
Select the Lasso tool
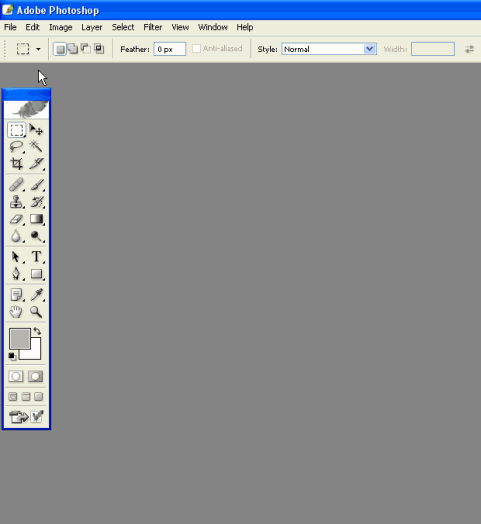pos(16,146)
